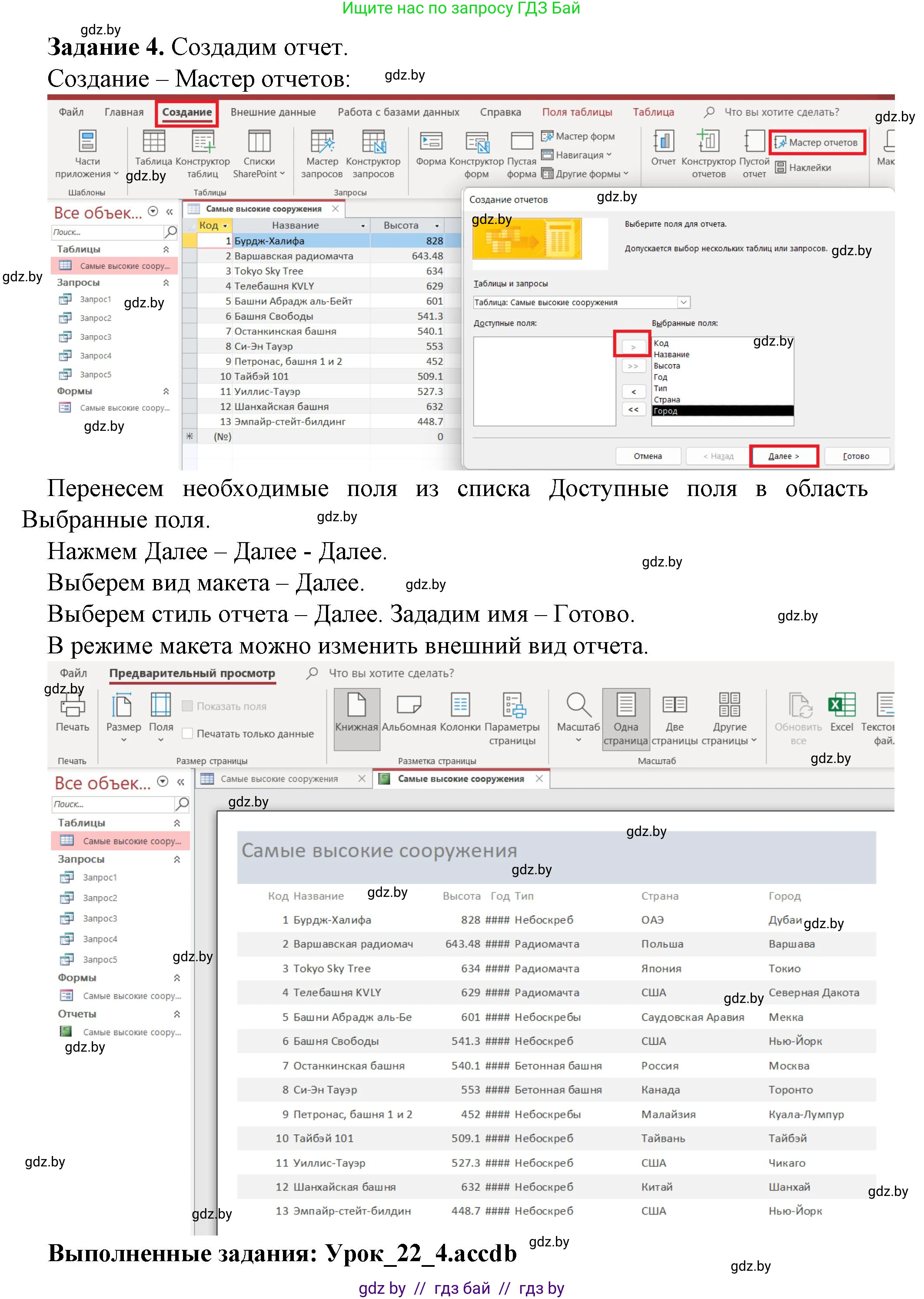
Task: Launch the Мастер отчетов (Report Wizard)
Action: (819, 143)
